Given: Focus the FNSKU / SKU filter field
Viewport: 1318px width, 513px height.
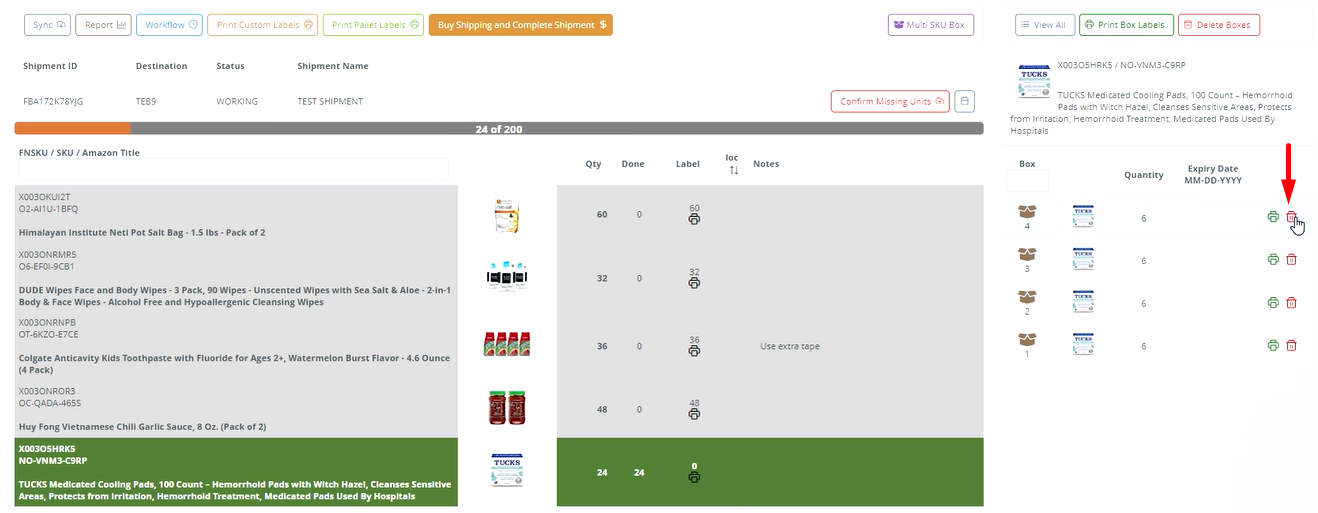Looking at the screenshot, I should click(x=233, y=170).
